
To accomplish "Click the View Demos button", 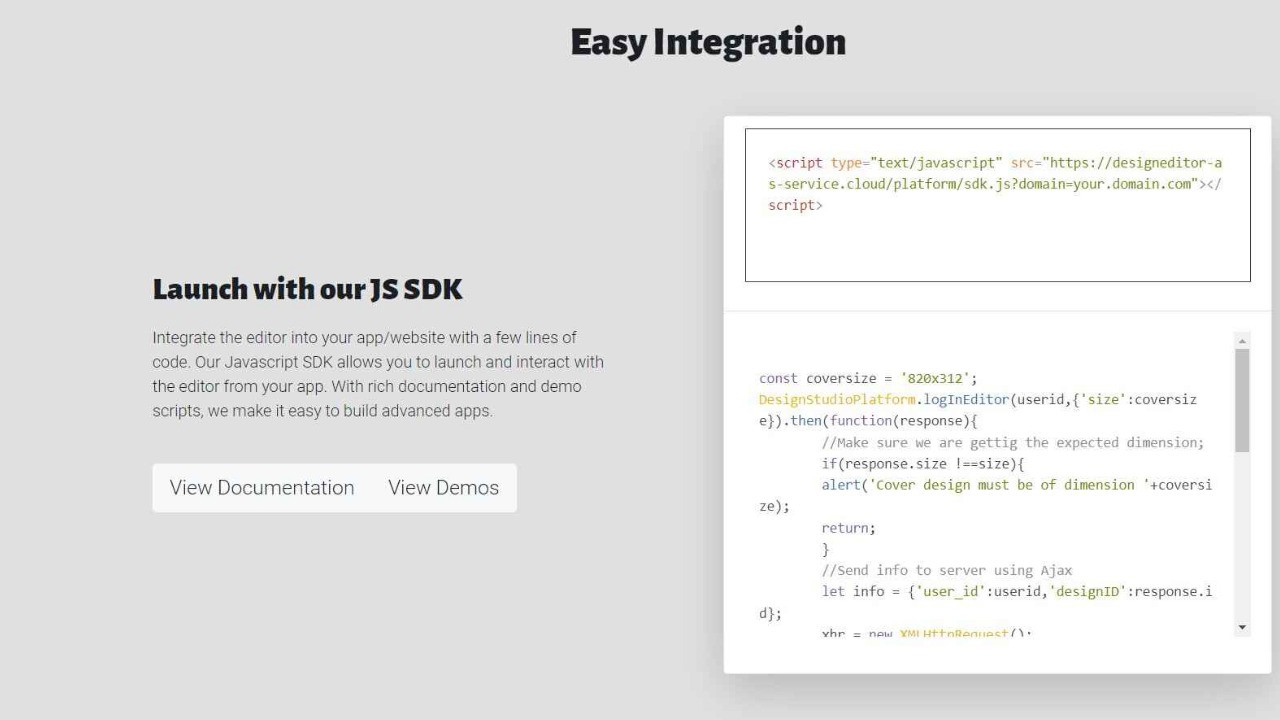I will (443, 487).
